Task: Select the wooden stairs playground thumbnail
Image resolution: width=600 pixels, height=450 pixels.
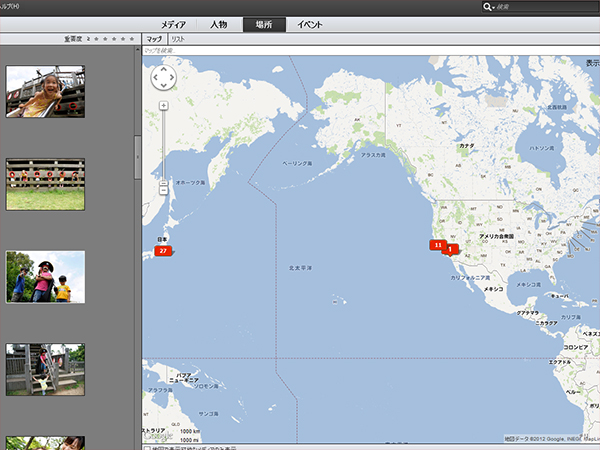Action: click(x=46, y=369)
